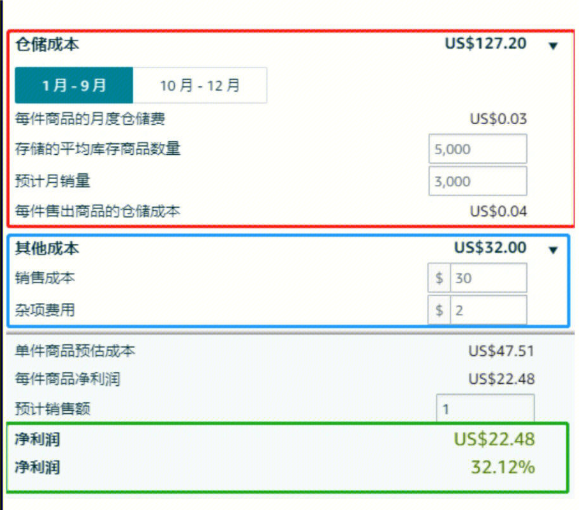Viewport: 579px width, 510px height.
Task: Click the 其他成本 header title
Action: [47, 248]
